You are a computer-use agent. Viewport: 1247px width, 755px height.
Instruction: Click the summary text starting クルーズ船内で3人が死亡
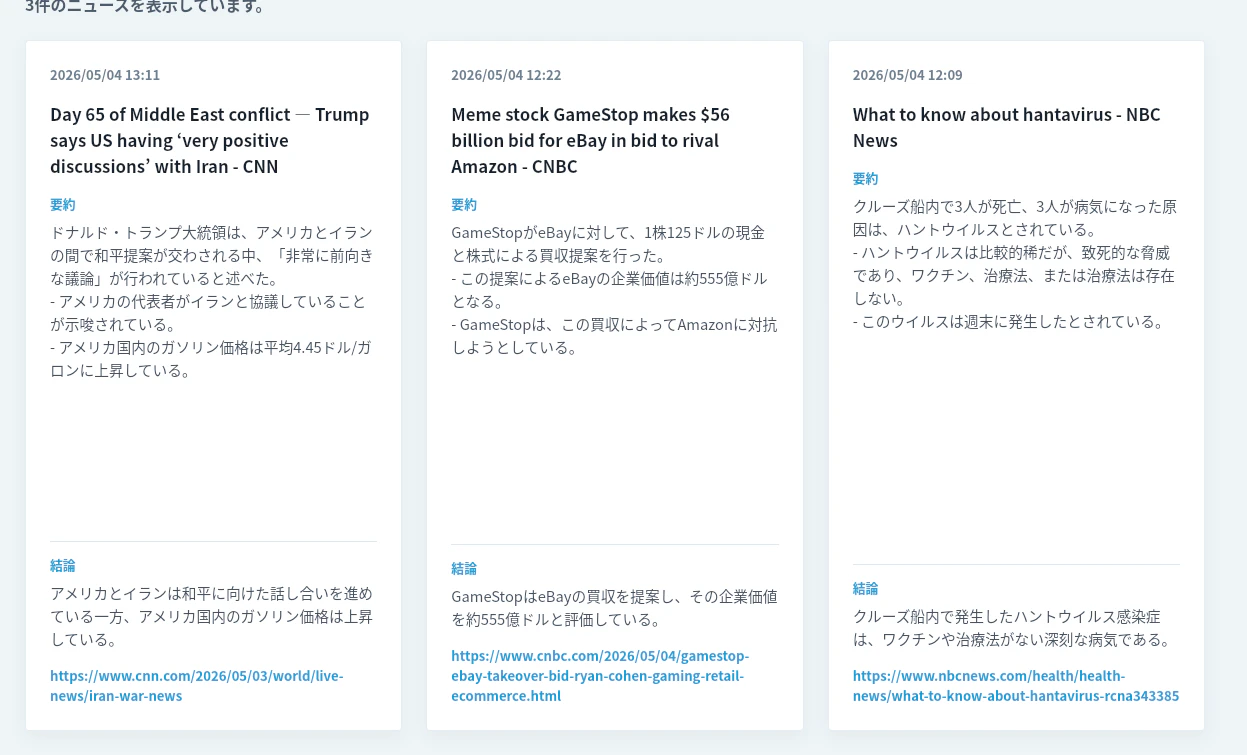tap(1015, 264)
